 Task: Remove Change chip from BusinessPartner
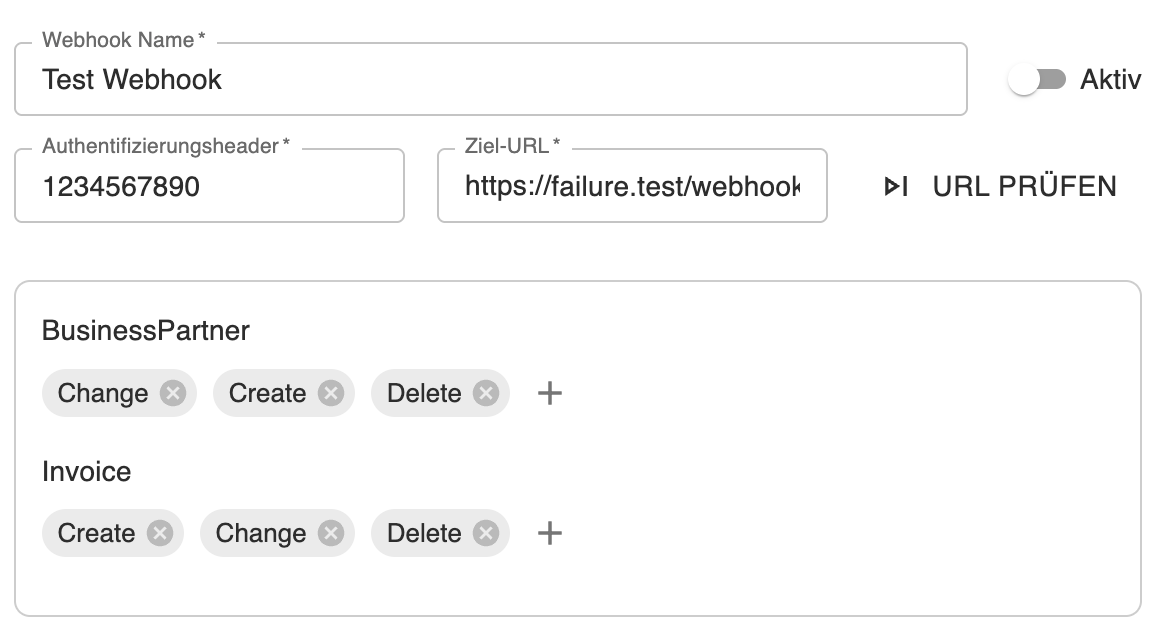[x=173, y=393]
